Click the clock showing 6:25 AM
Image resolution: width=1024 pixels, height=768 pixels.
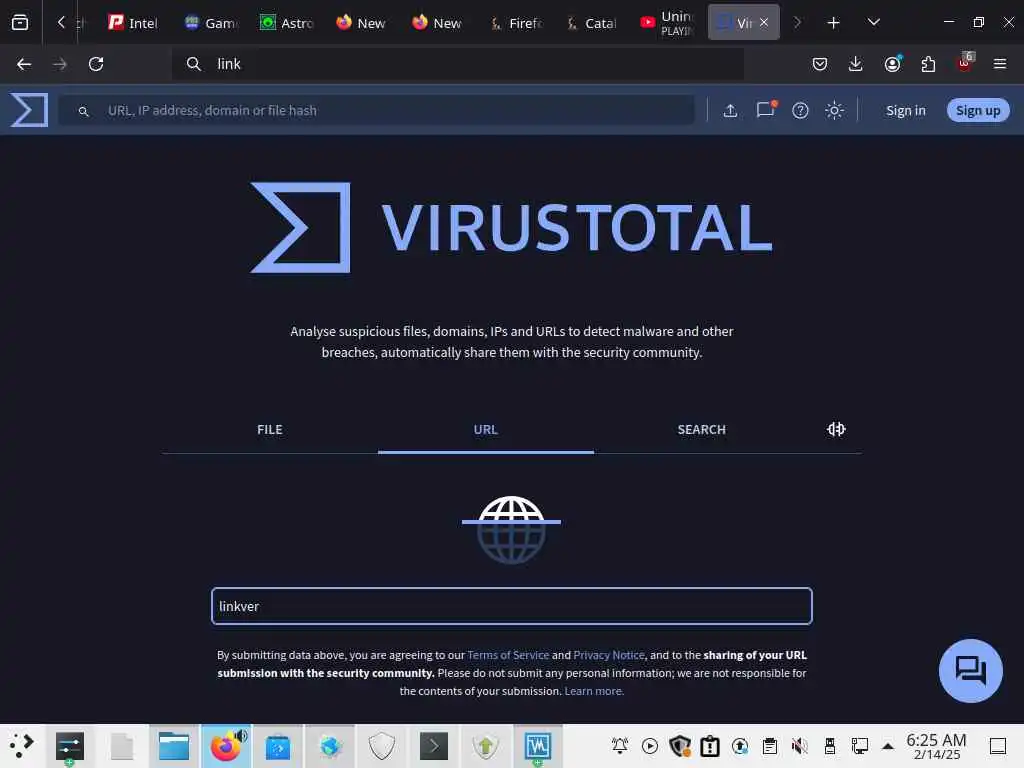[x=936, y=746]
